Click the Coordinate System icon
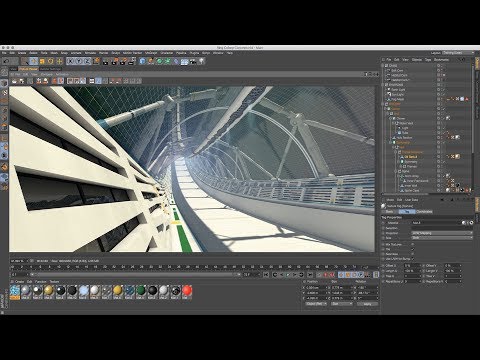This screenshot has width=480, height=360. click(x=96, y=61)
